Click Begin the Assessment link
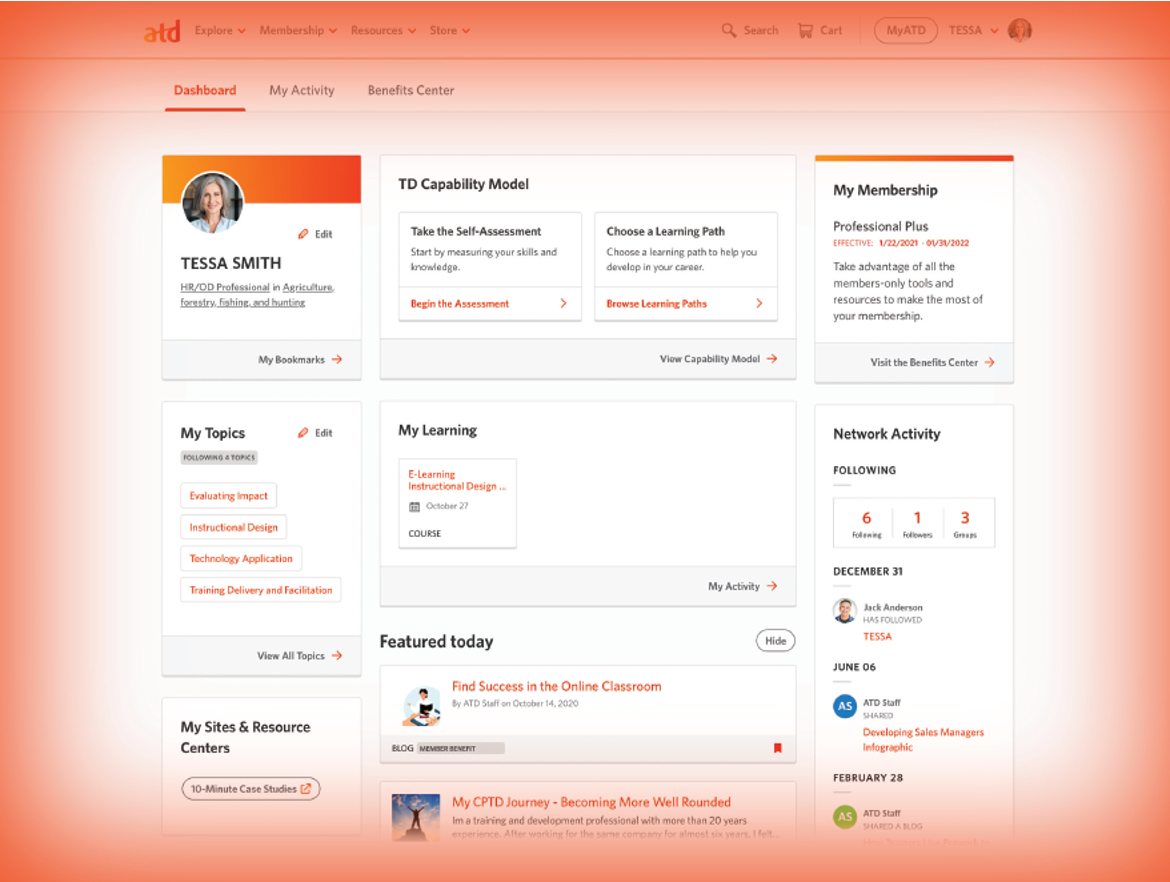Viewport: 1170px width, 882px height. coord(460,304)
